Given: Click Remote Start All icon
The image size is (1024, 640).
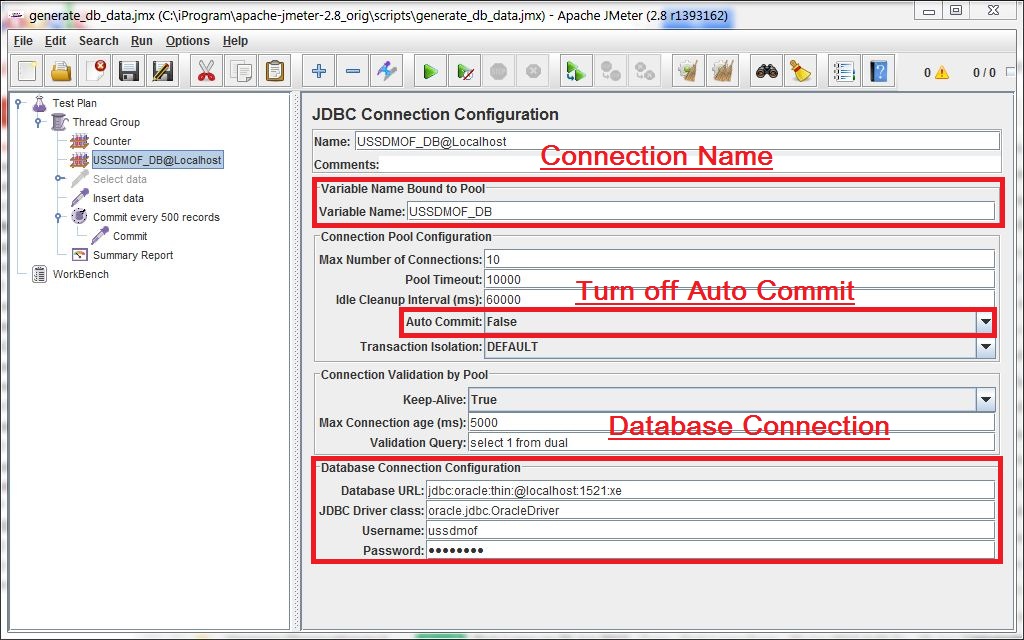Looking at the screenshot, I should (x=577, y=71).
